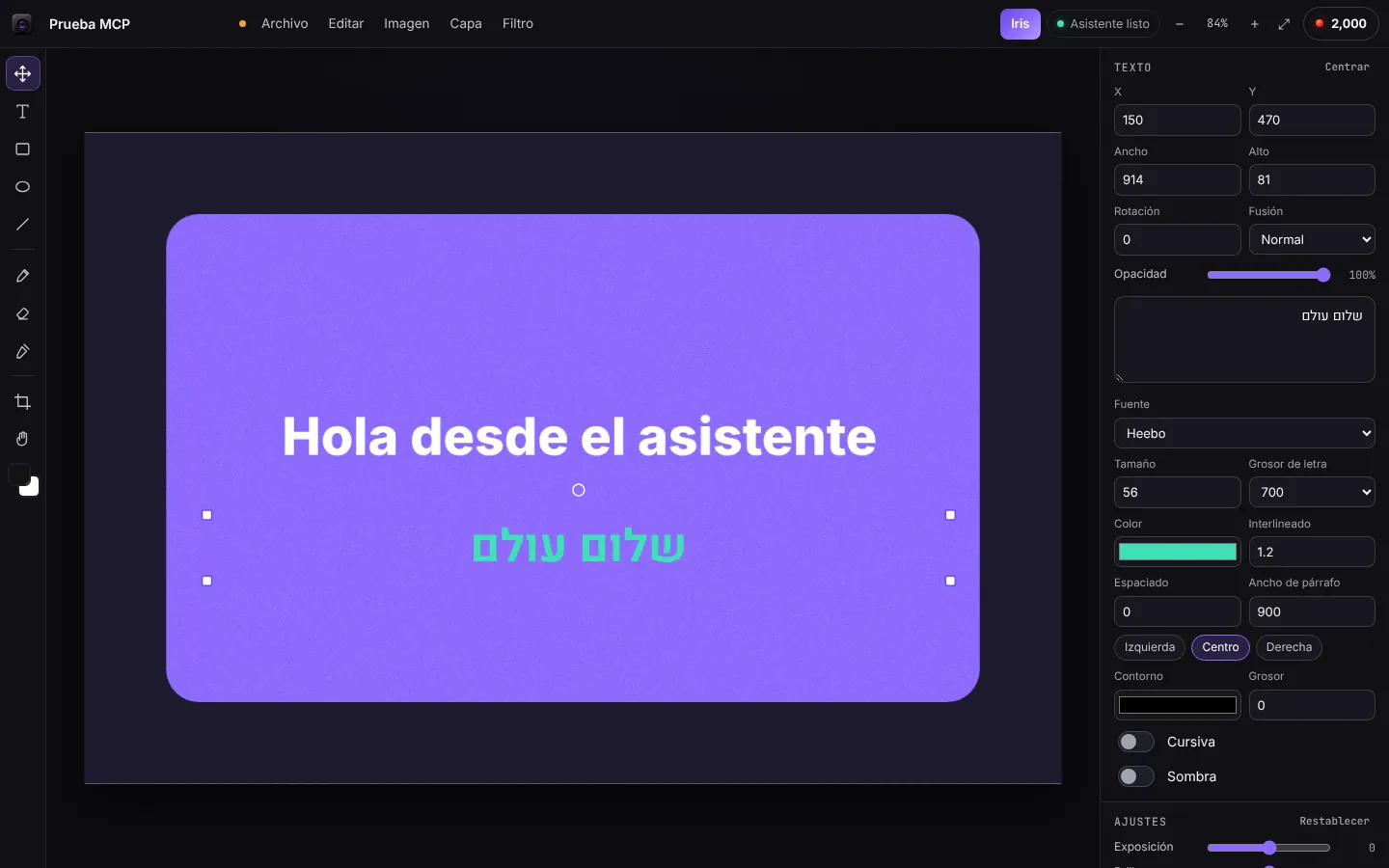Image resolution: width=1389 pixels, height=868 pixels.
Task: Click the Opacidad slider
Action: (1269, 275)
